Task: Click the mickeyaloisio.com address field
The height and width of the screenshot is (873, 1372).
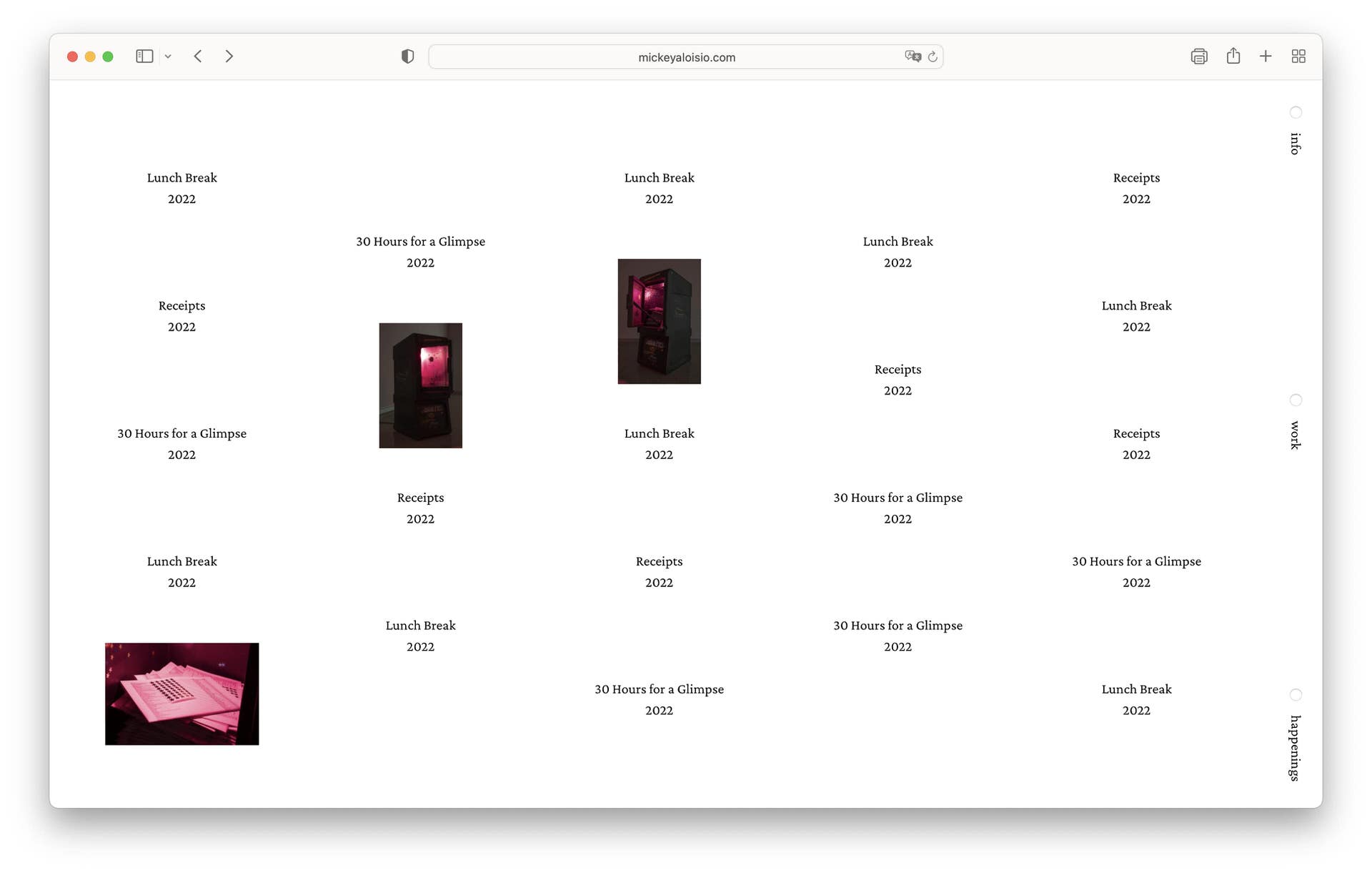Action: click(686, 57)
